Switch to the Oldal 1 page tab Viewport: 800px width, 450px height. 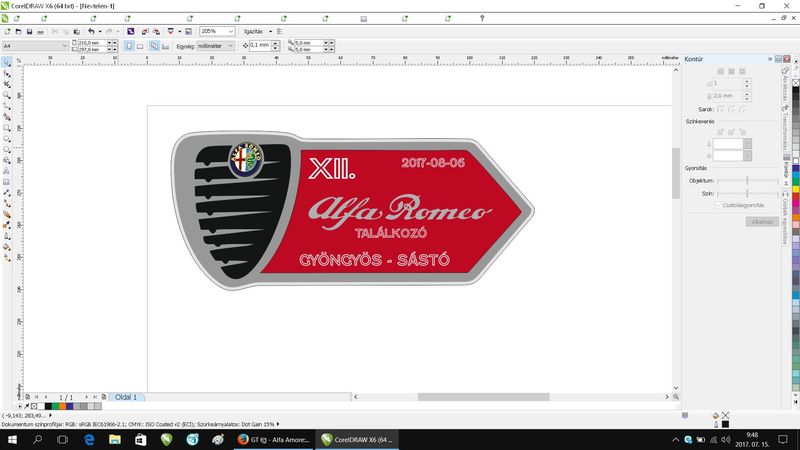(126, 397)
